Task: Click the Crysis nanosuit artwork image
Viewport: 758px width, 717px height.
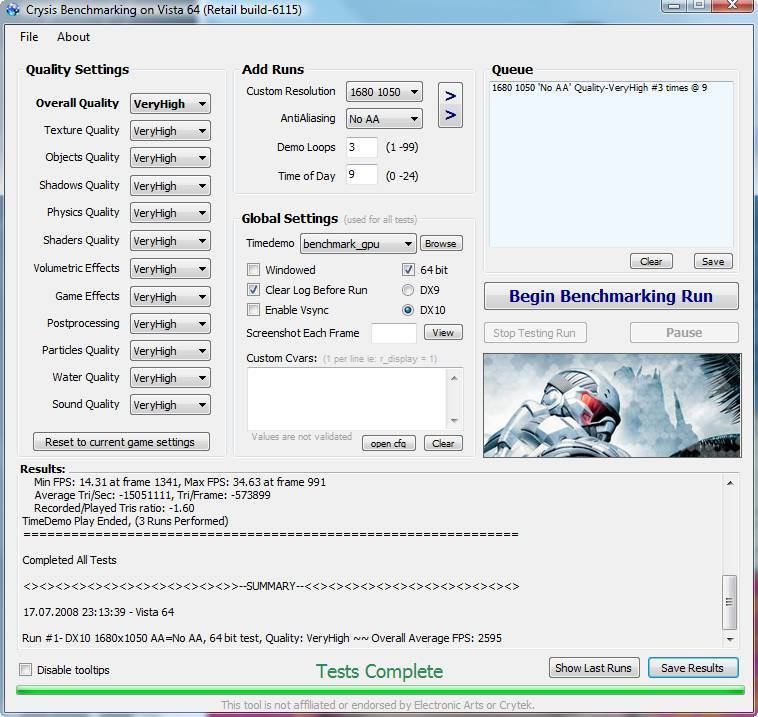Action: click(x=612, y=405)
